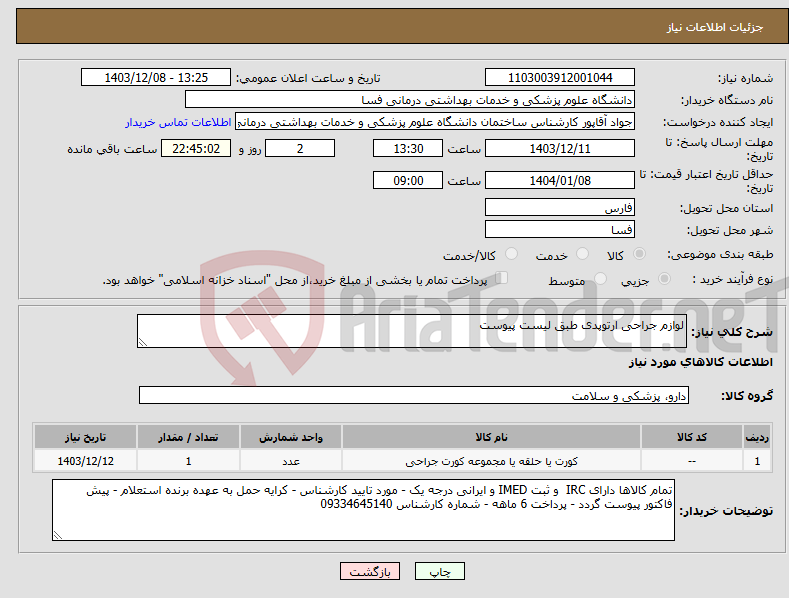Click the شهر محل تحویل label
The image size is (789, 598).
coord(730,231)
